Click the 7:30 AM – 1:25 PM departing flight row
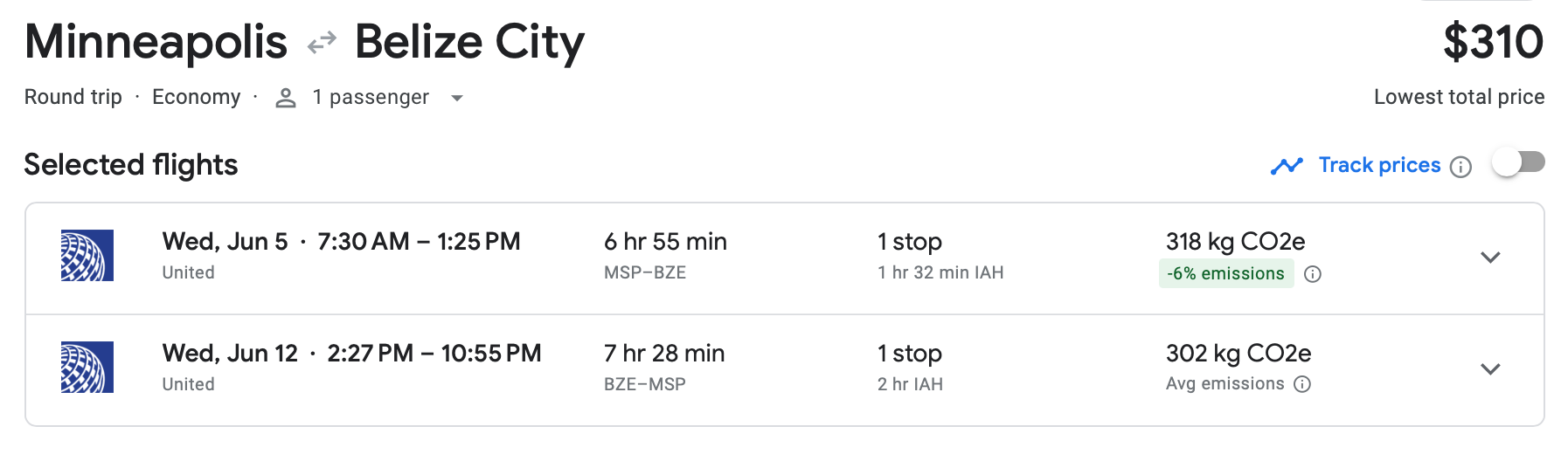Image resolution: width=1568 pixels, height=461 pixels. (x=419, y=242)
